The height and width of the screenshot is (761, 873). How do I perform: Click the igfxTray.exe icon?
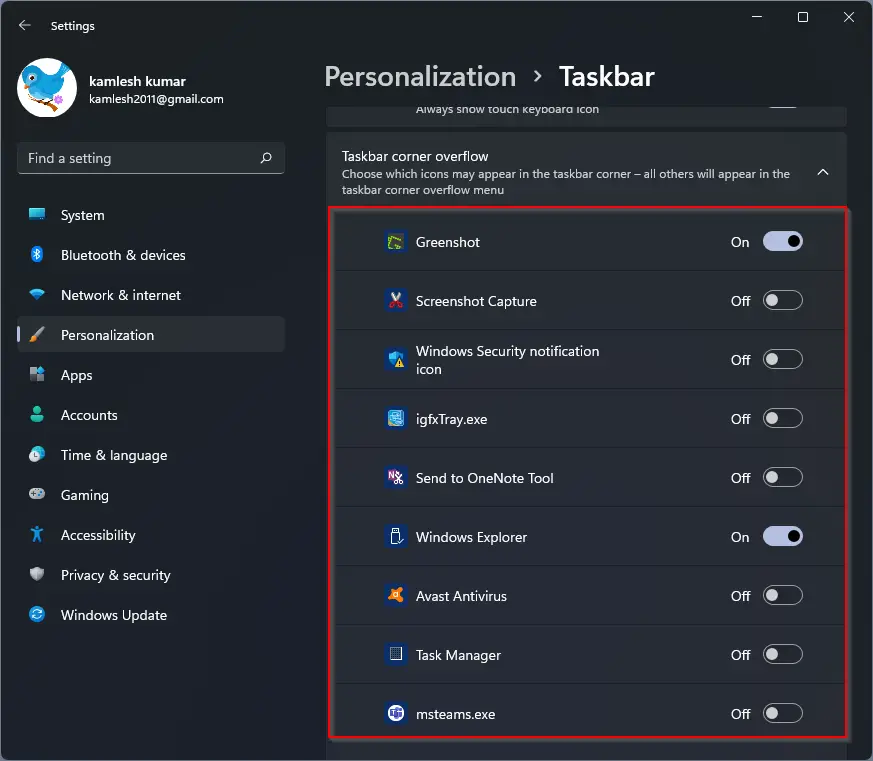(x=396, y=419)
